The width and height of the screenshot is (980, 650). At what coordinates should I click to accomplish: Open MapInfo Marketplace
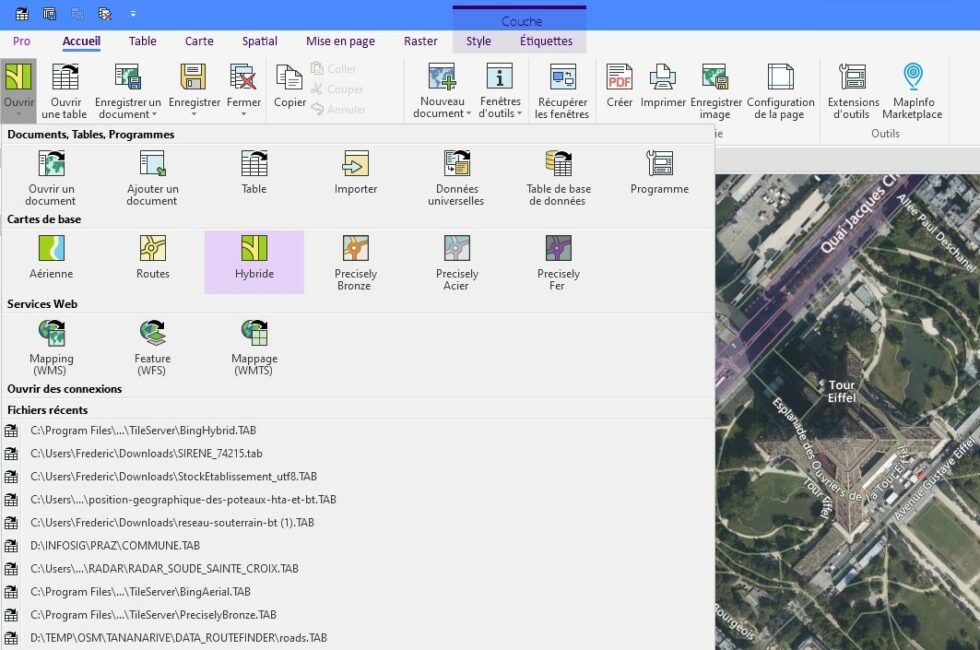tap(911, 89)
